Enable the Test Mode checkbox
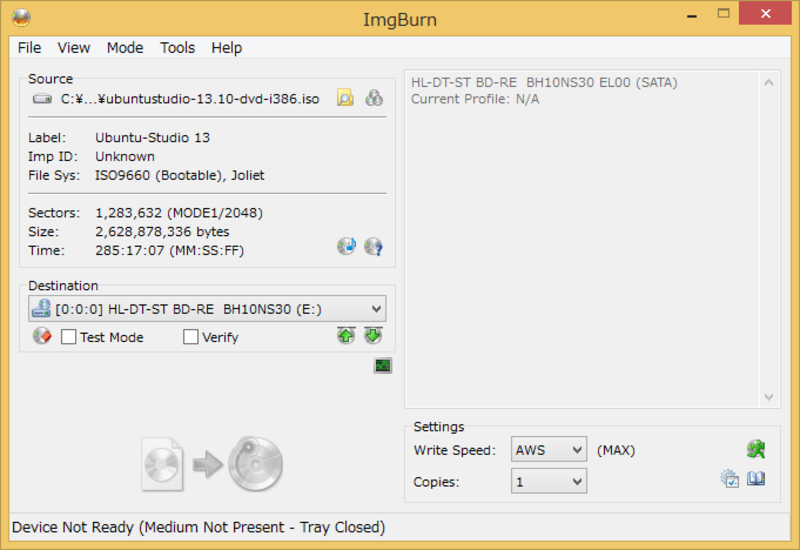800x550 pixels. click(x=68, y=337)
